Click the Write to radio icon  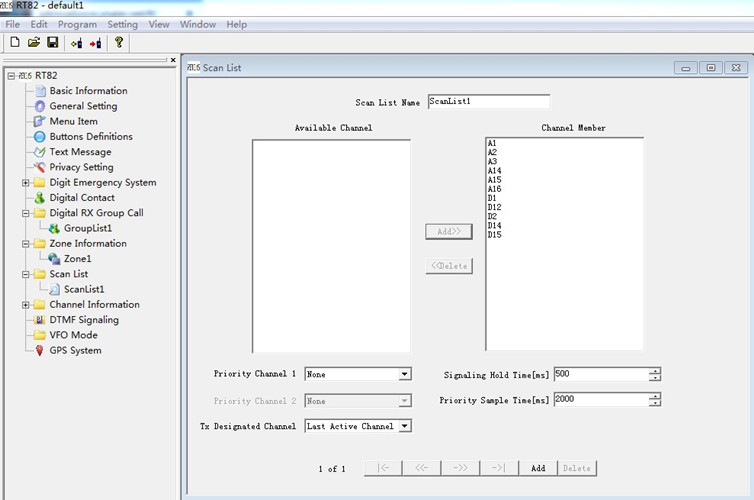95,43
